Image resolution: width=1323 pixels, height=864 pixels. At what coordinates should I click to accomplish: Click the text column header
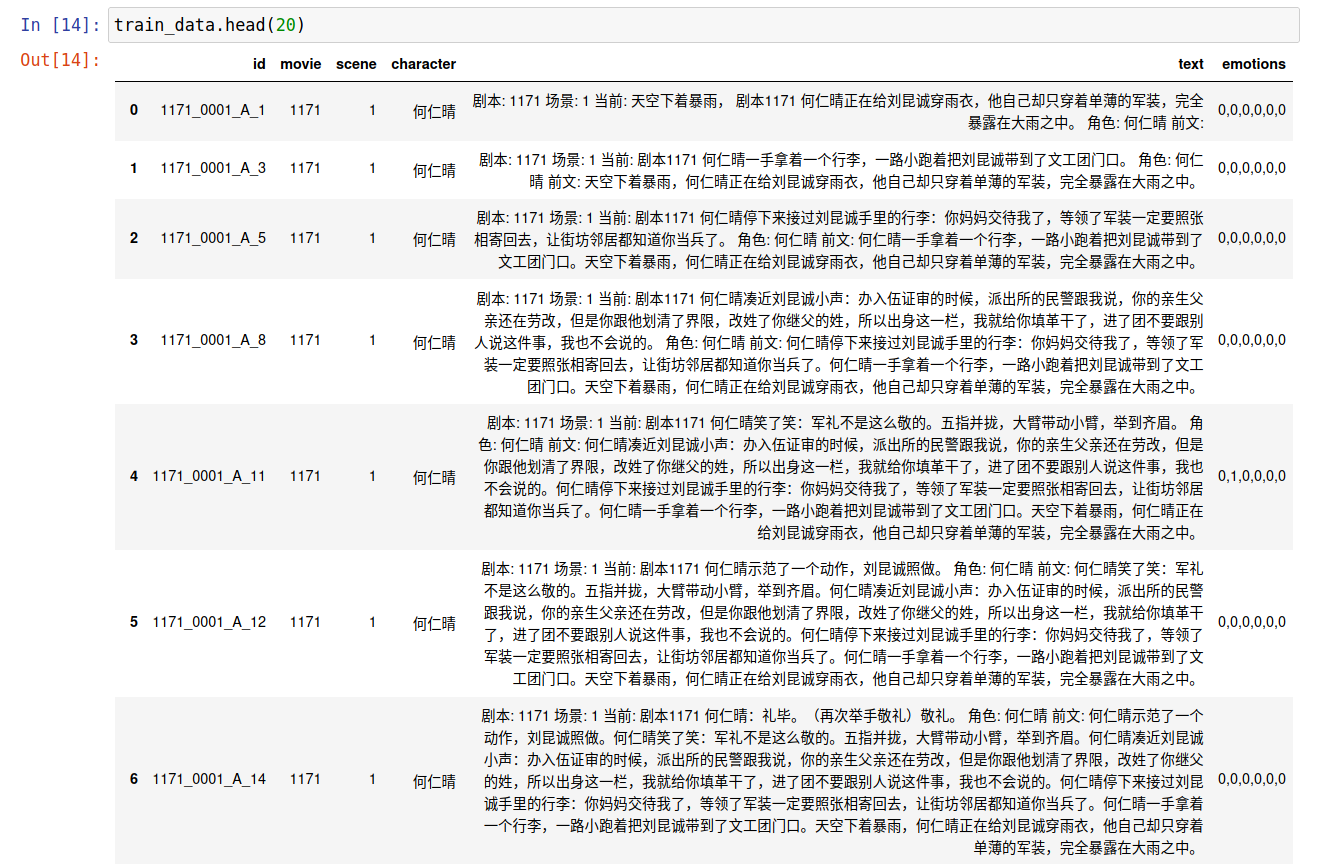click(1191, 64)
